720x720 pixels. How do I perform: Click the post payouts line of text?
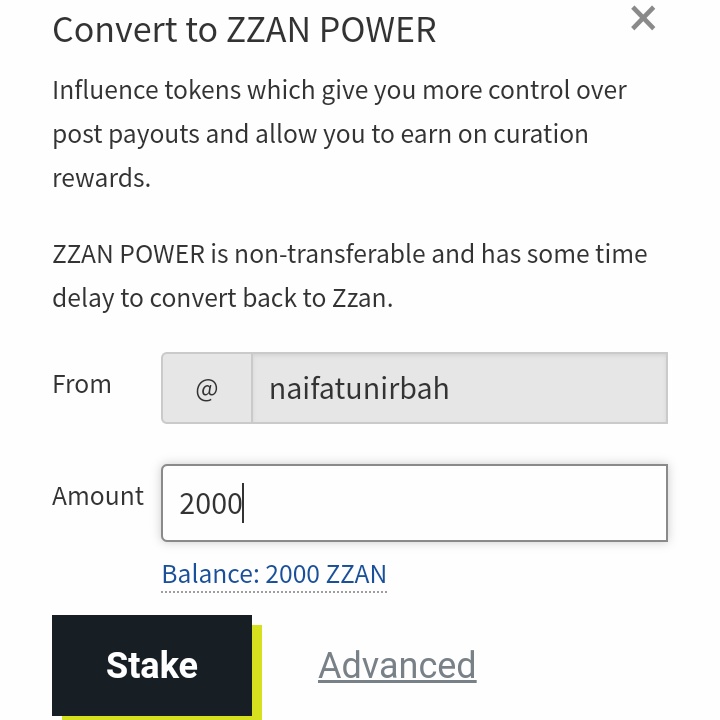tap(320, 135)
